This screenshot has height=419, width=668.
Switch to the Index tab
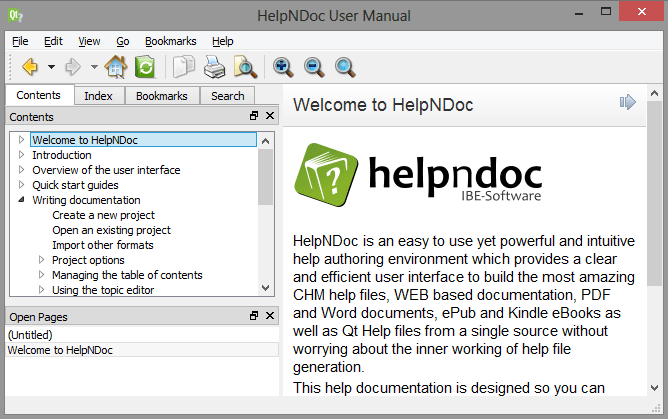pyautogui.click(x=98, y=96)
